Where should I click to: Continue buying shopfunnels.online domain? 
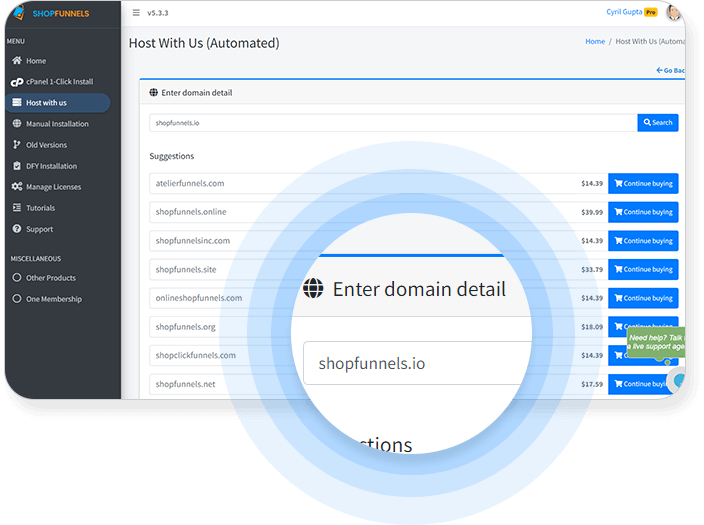642,212
